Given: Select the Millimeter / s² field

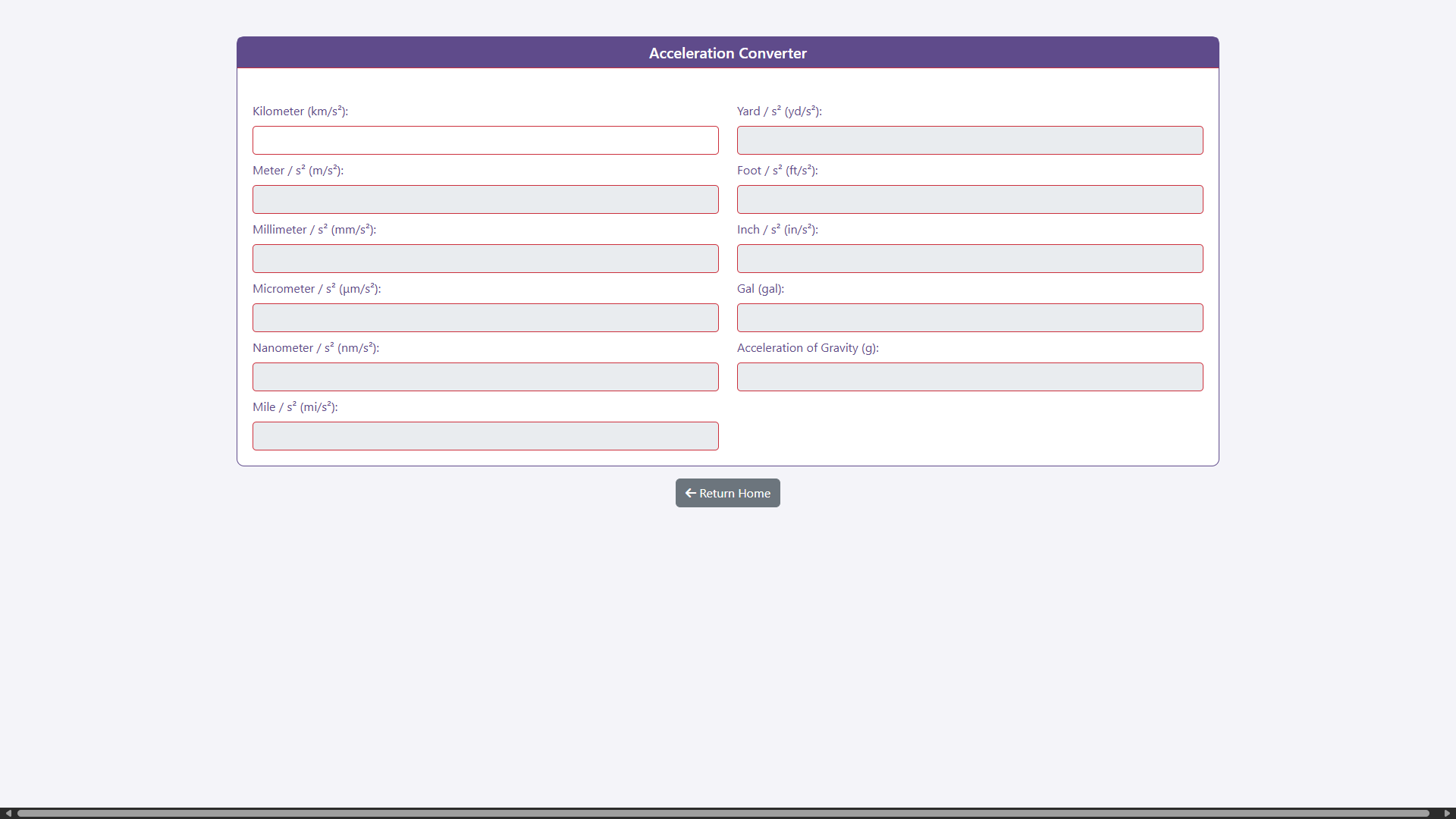Looking at the screenshot, I should point(485,259).
